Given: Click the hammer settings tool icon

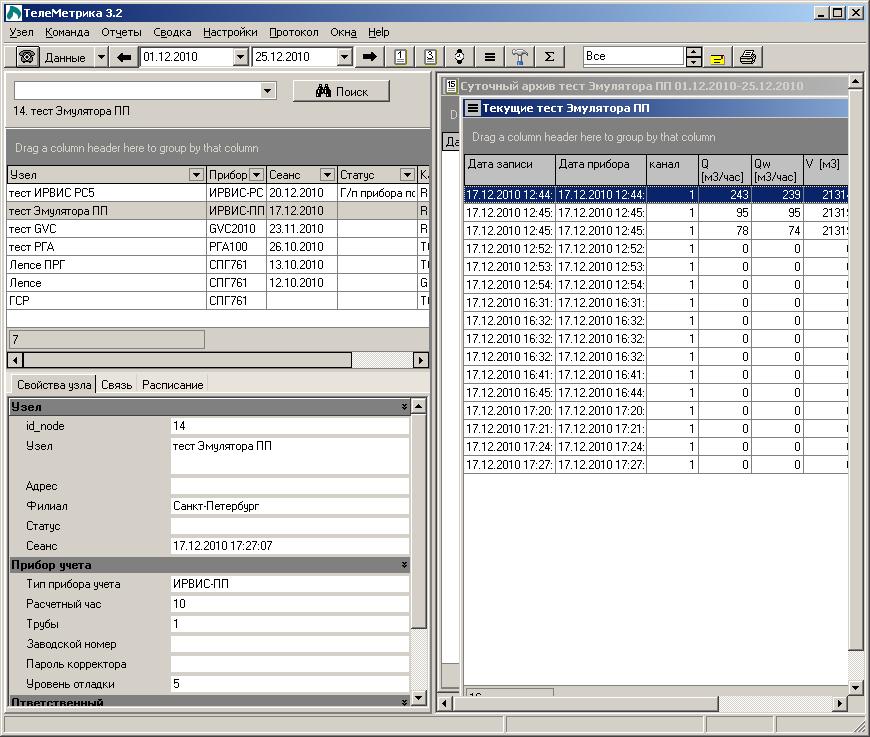Looking at the screenshot, I should pyautogui.click(x=519, y=57).
